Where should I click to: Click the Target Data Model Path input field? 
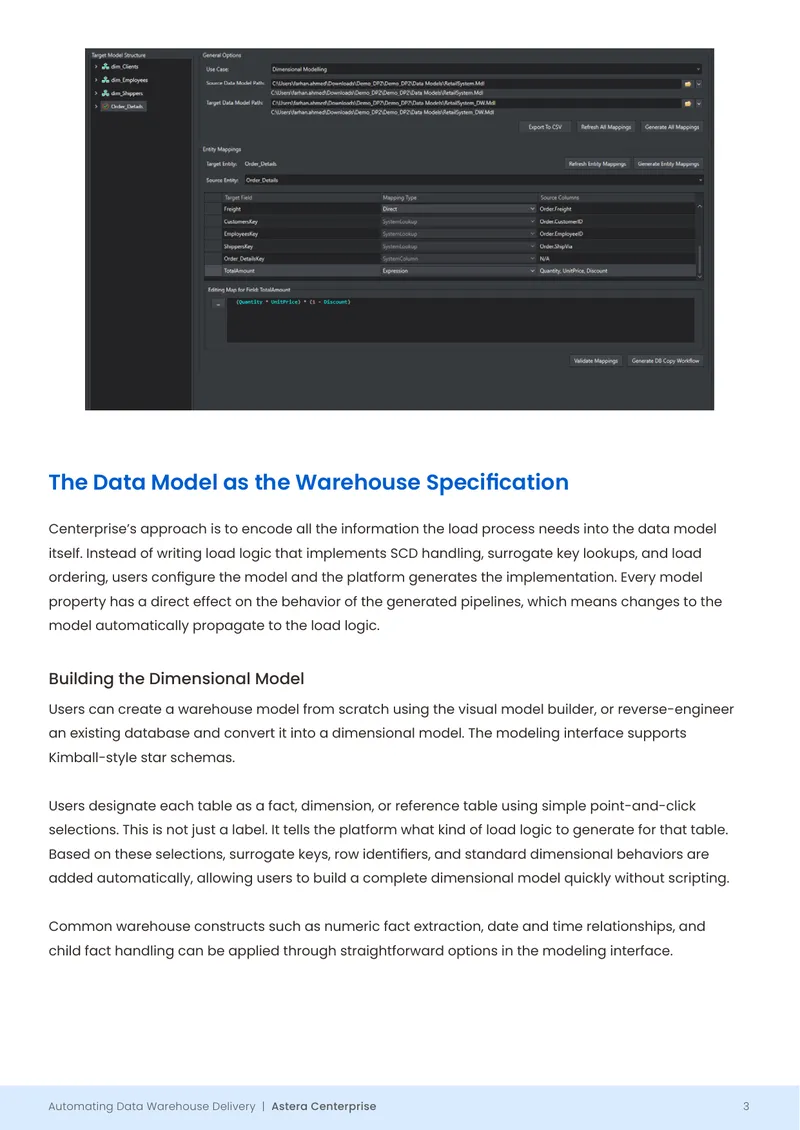point(476,103)
